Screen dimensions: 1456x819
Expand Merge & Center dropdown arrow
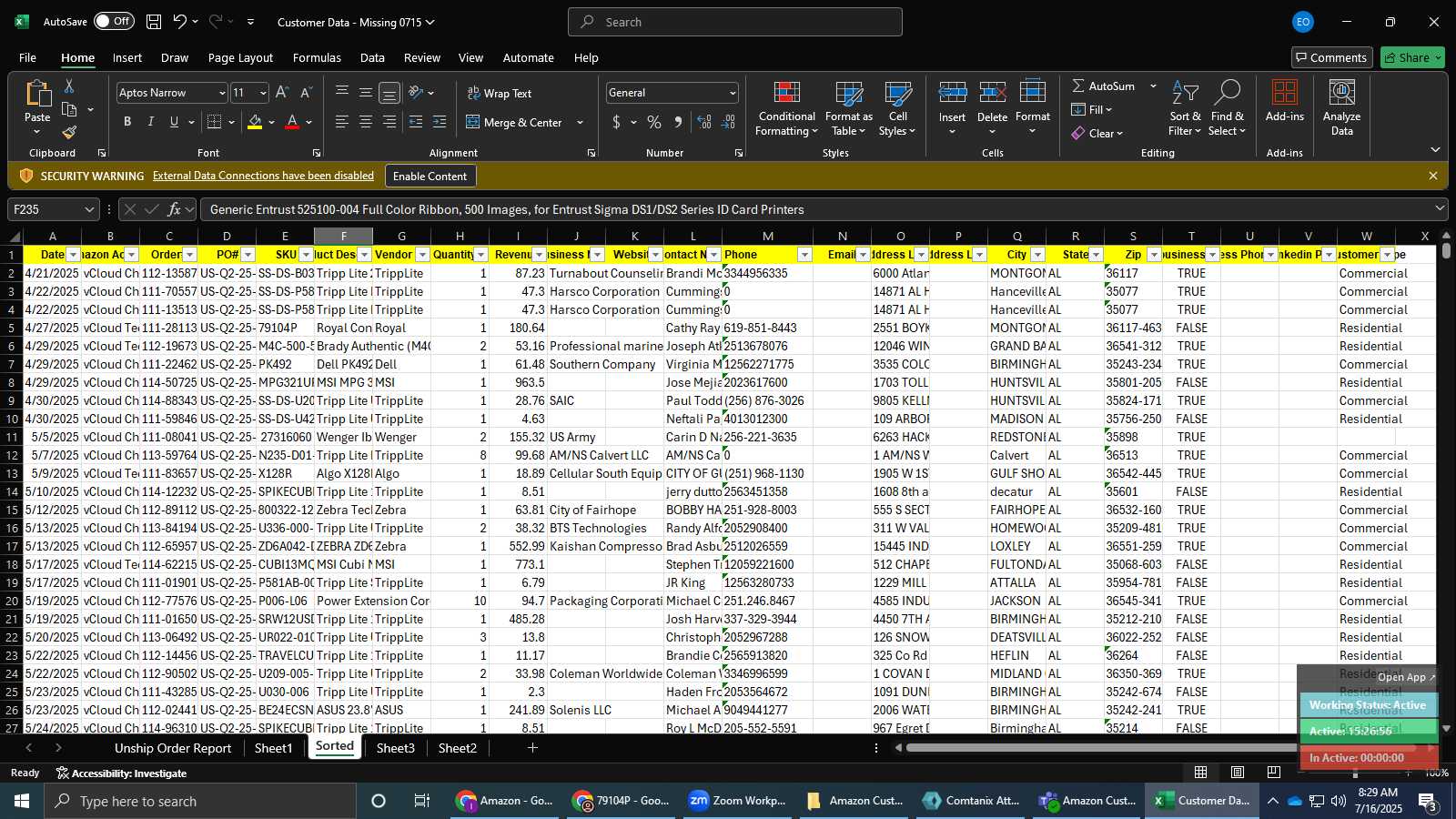pos(580,122)
